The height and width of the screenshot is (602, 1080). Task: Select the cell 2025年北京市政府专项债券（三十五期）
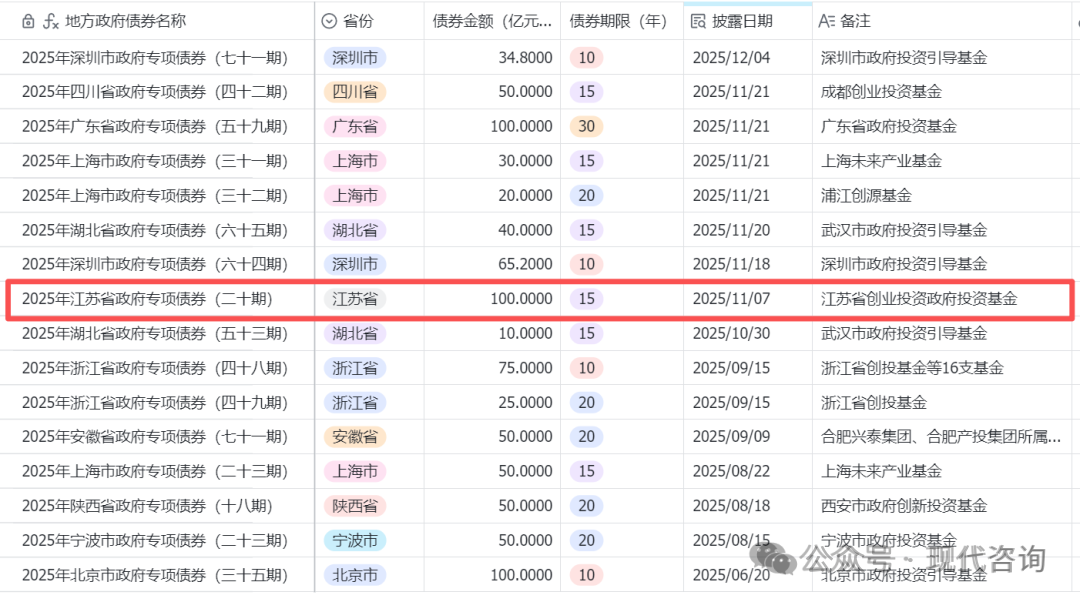pyautogui.click(x=157, y=574)
